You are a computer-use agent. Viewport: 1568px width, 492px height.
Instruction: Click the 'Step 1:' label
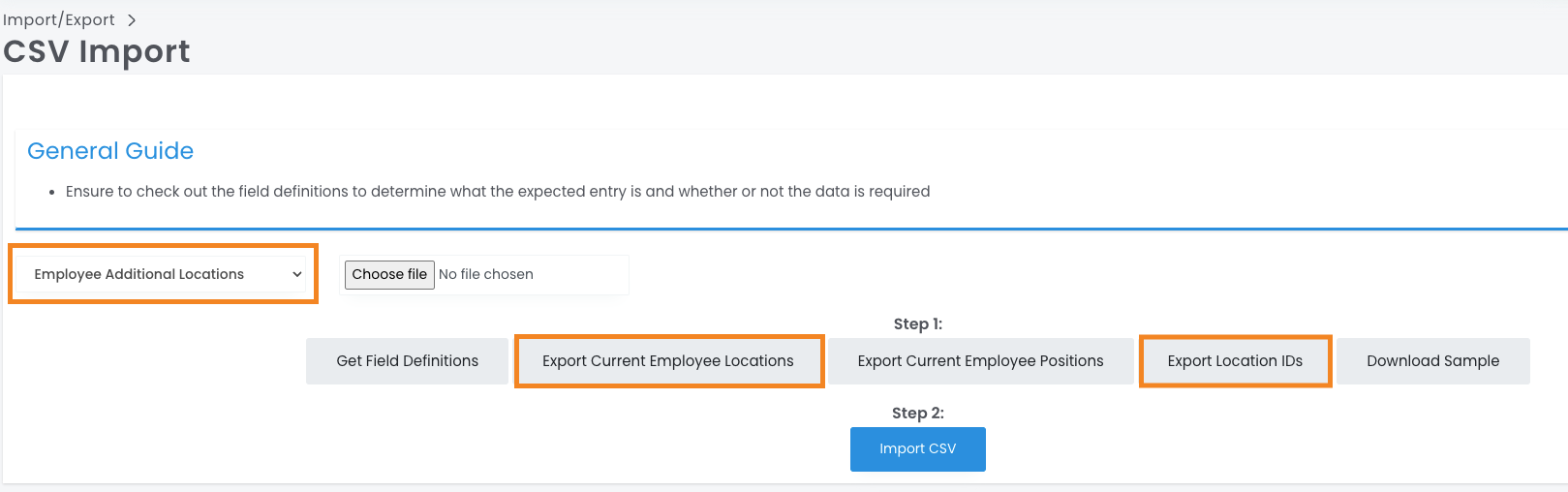tap(917, 324)
